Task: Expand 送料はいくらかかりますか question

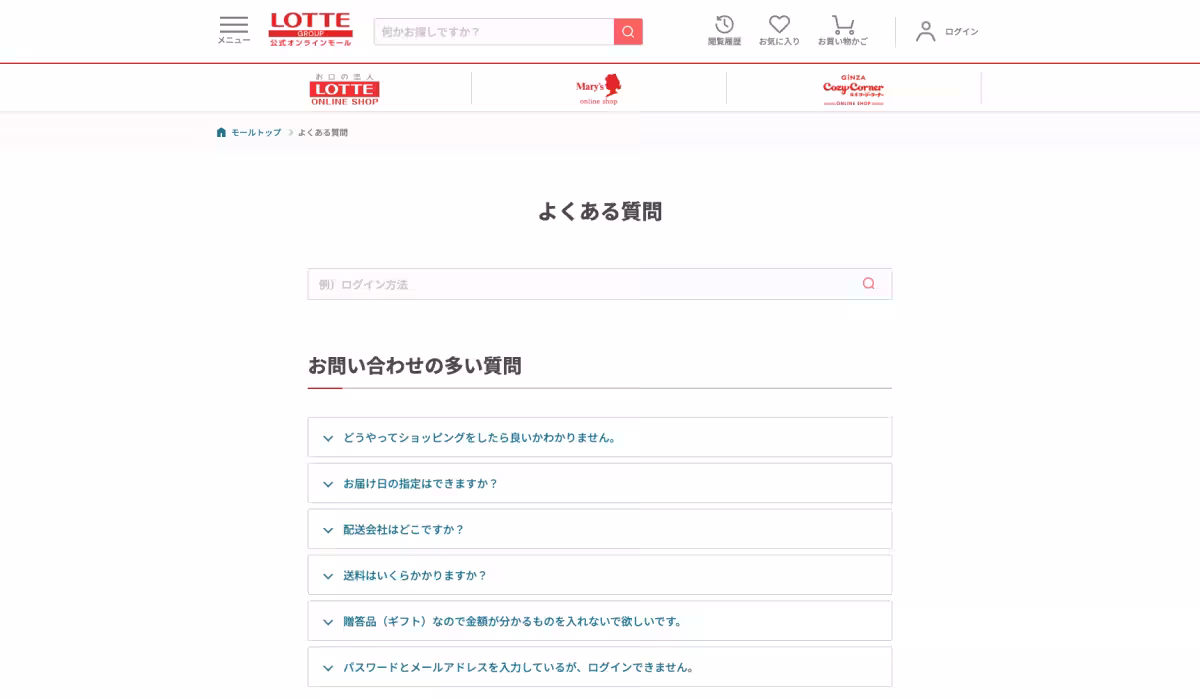Action: [600, 575]
